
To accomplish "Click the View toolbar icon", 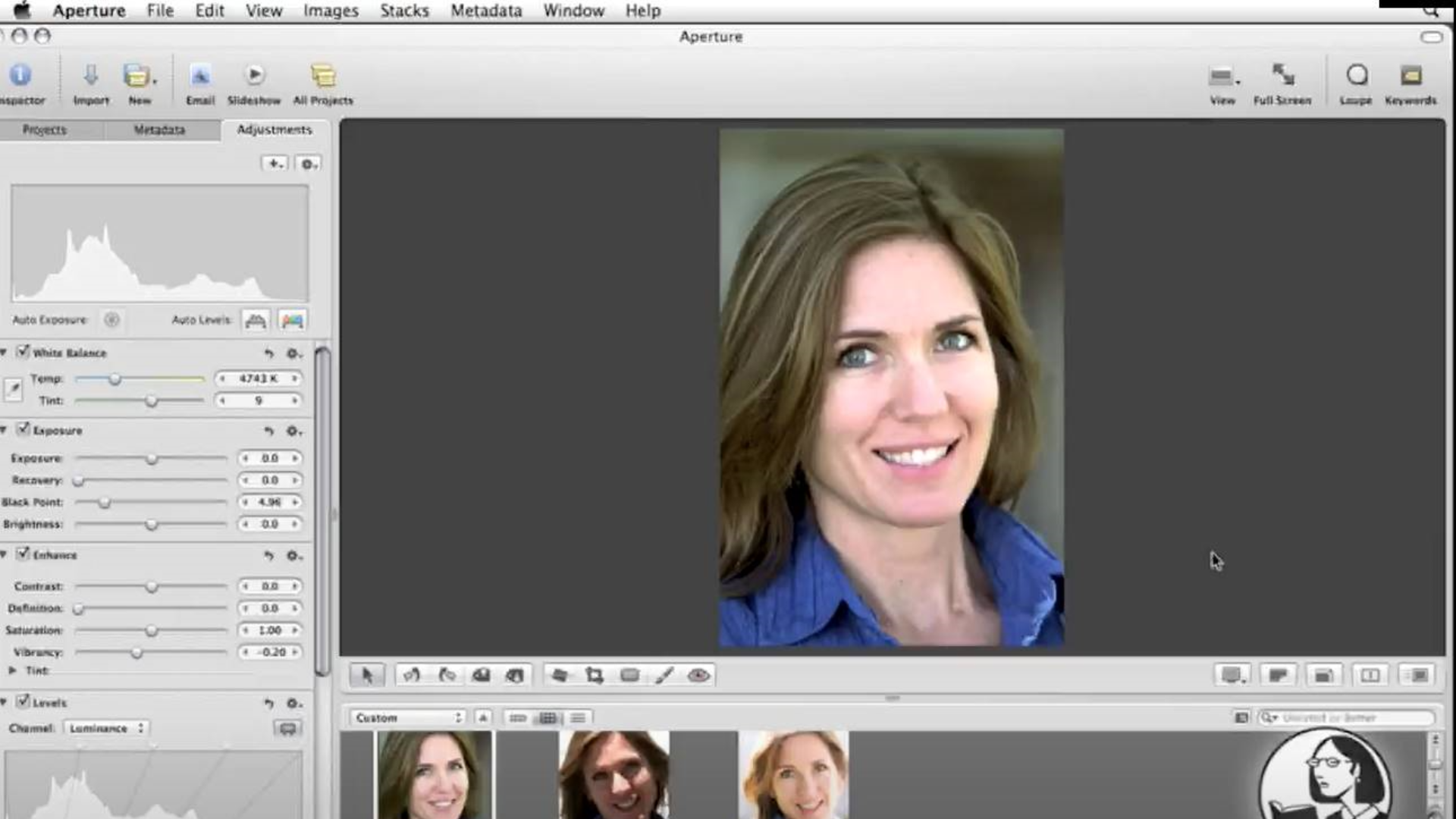I will (1222, 76).
